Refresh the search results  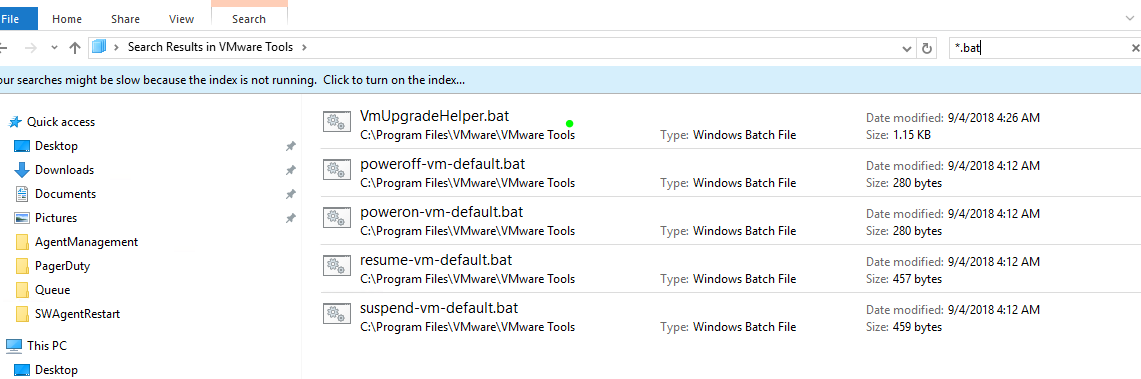pyautogui.click(x=926, y=49)
